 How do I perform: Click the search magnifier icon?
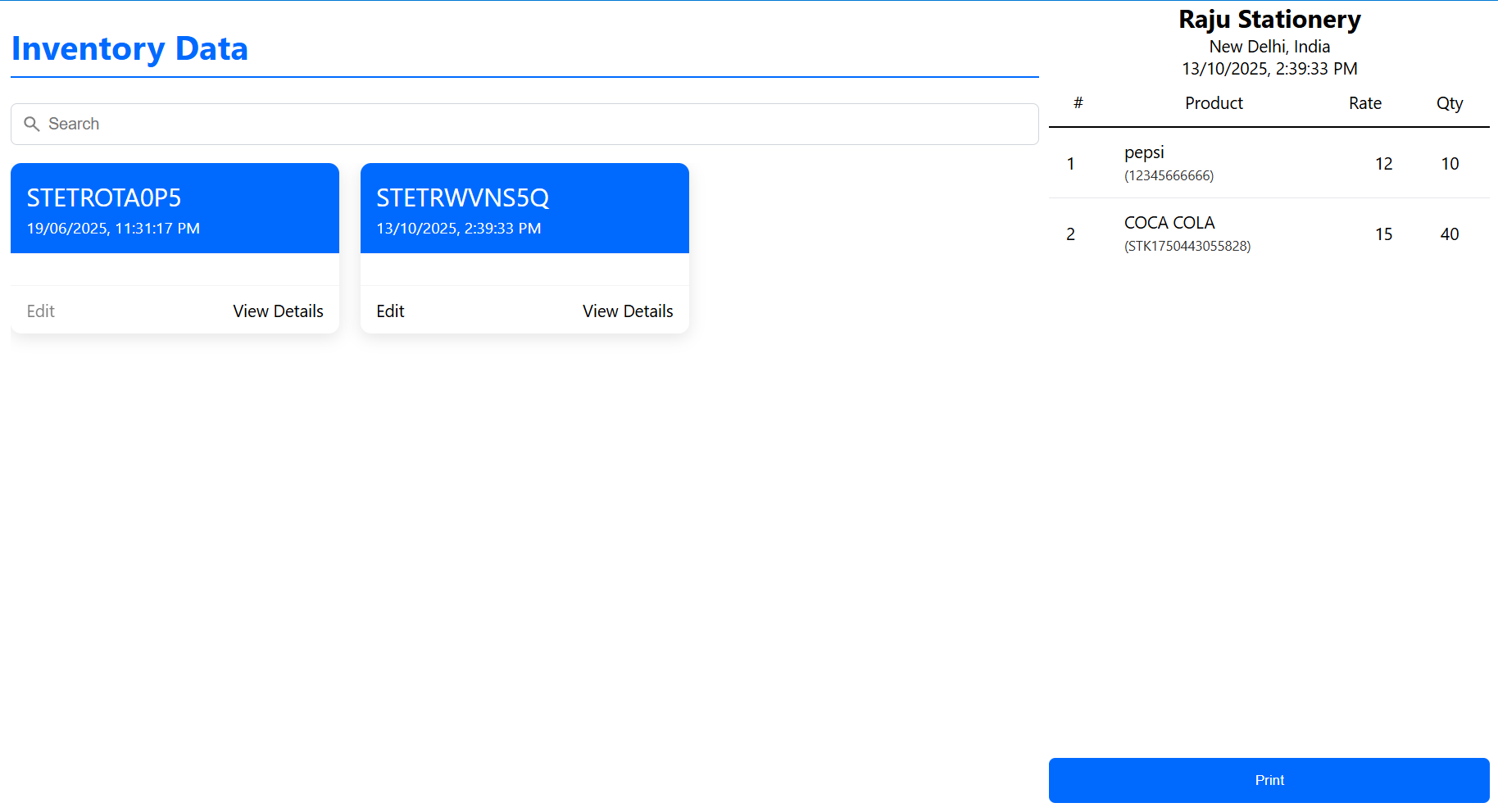[32, 124]
